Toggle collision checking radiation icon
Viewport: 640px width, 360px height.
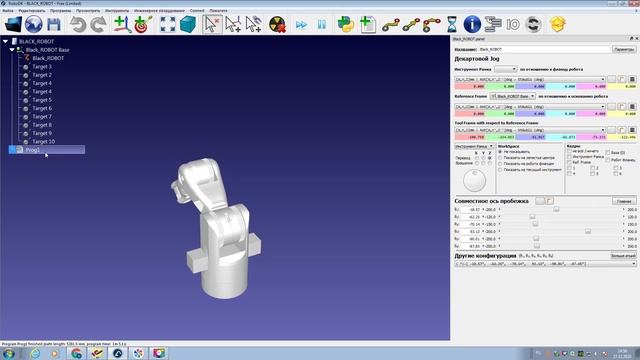tap(278, 24)
